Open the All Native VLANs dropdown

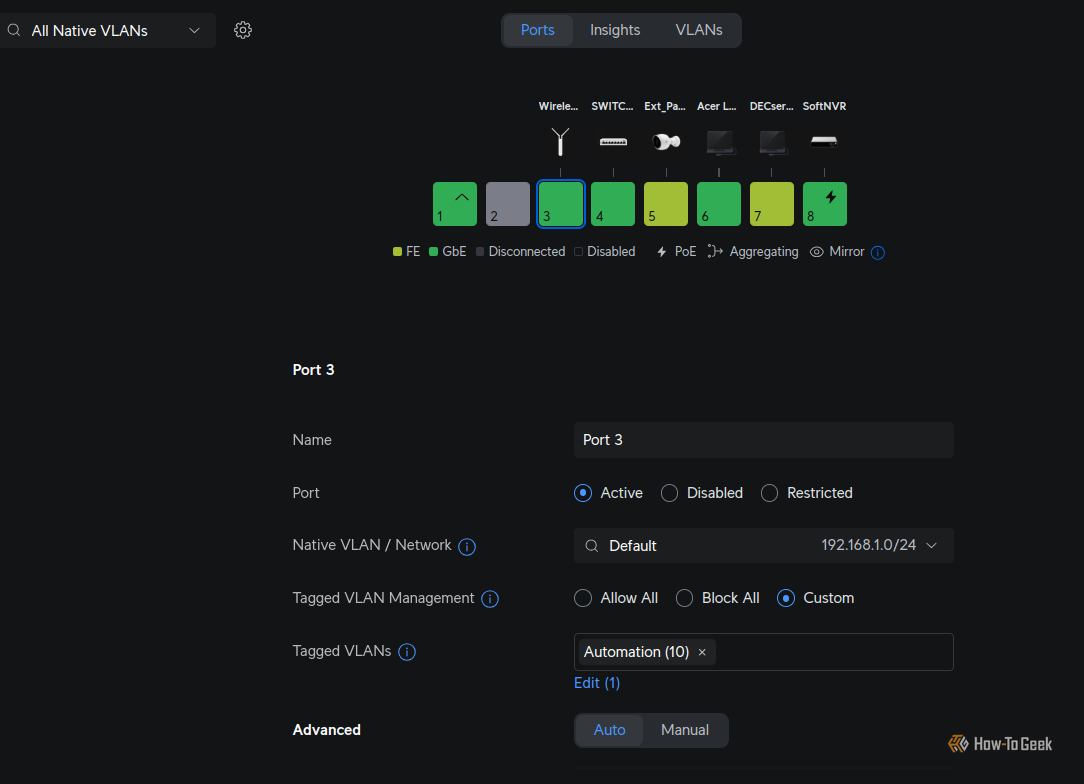point(108,30)
